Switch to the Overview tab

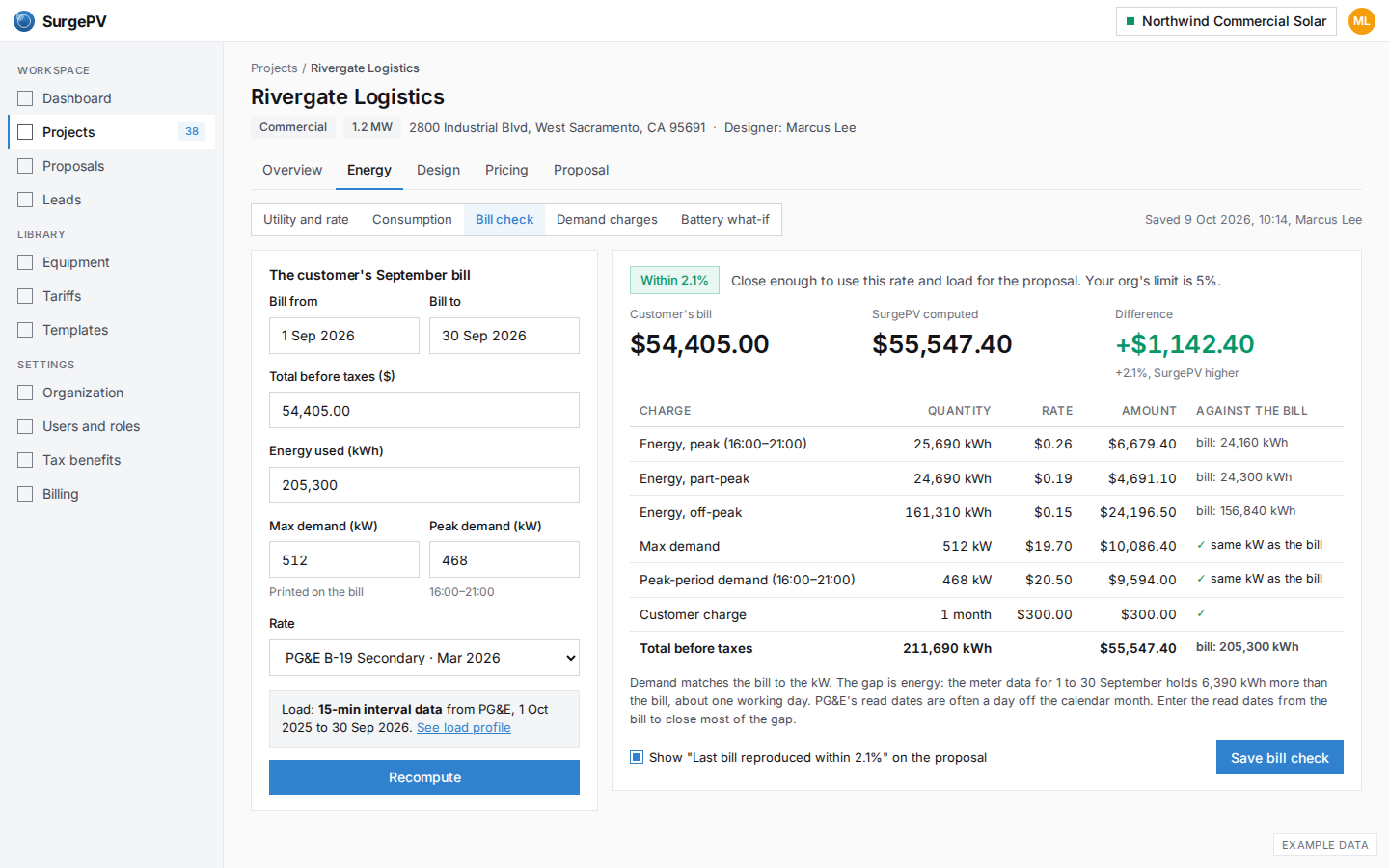[x=292, y=170]
